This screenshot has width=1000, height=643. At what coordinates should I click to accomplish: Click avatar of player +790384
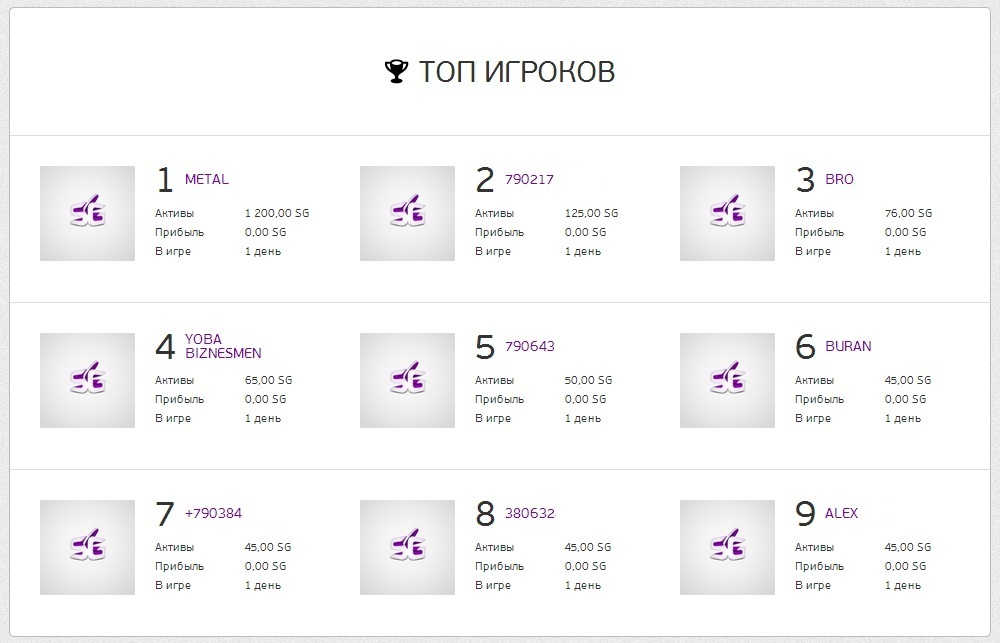coord(87,548)
